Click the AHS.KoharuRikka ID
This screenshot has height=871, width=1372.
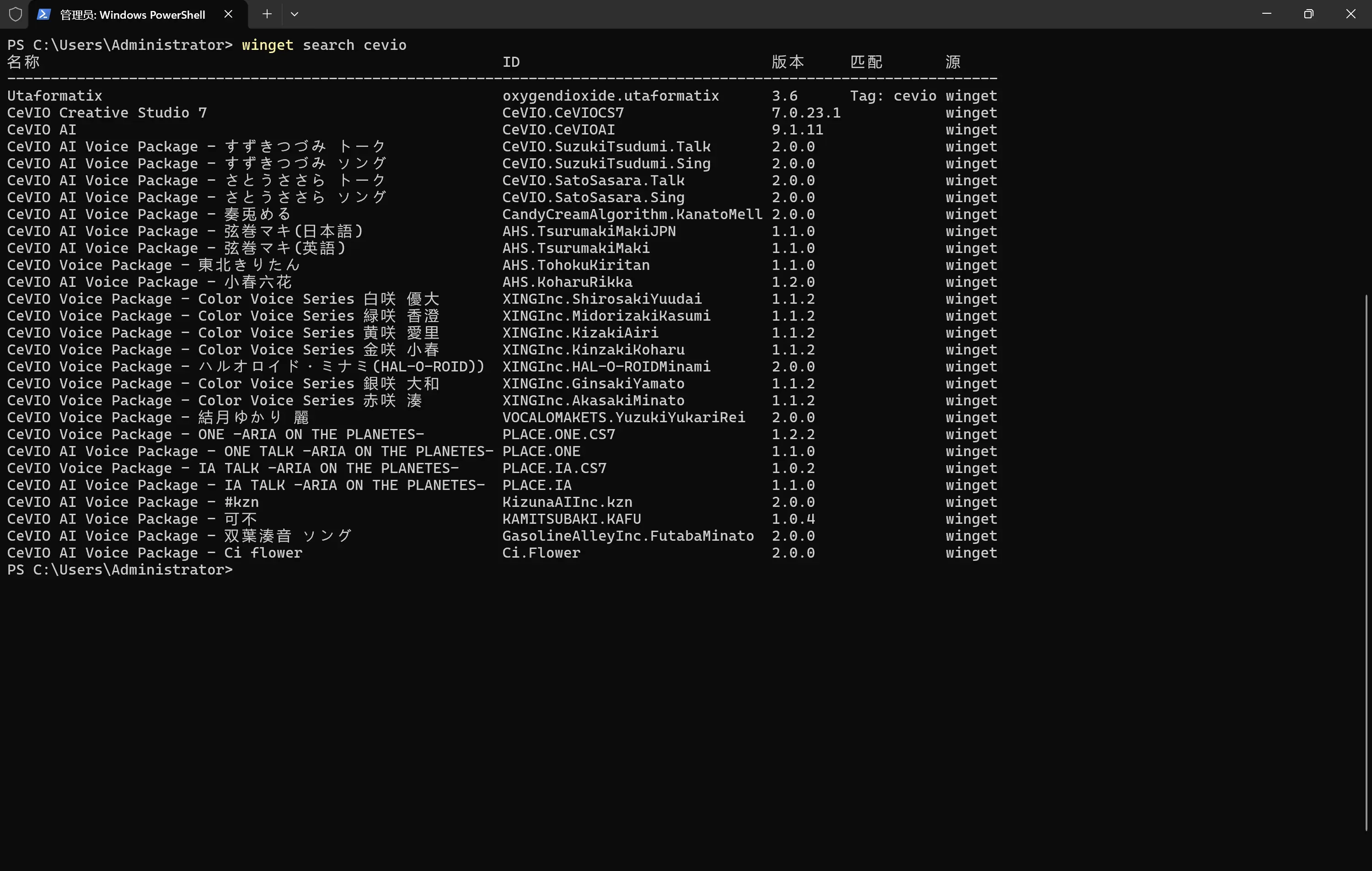[x=567, y=282]
